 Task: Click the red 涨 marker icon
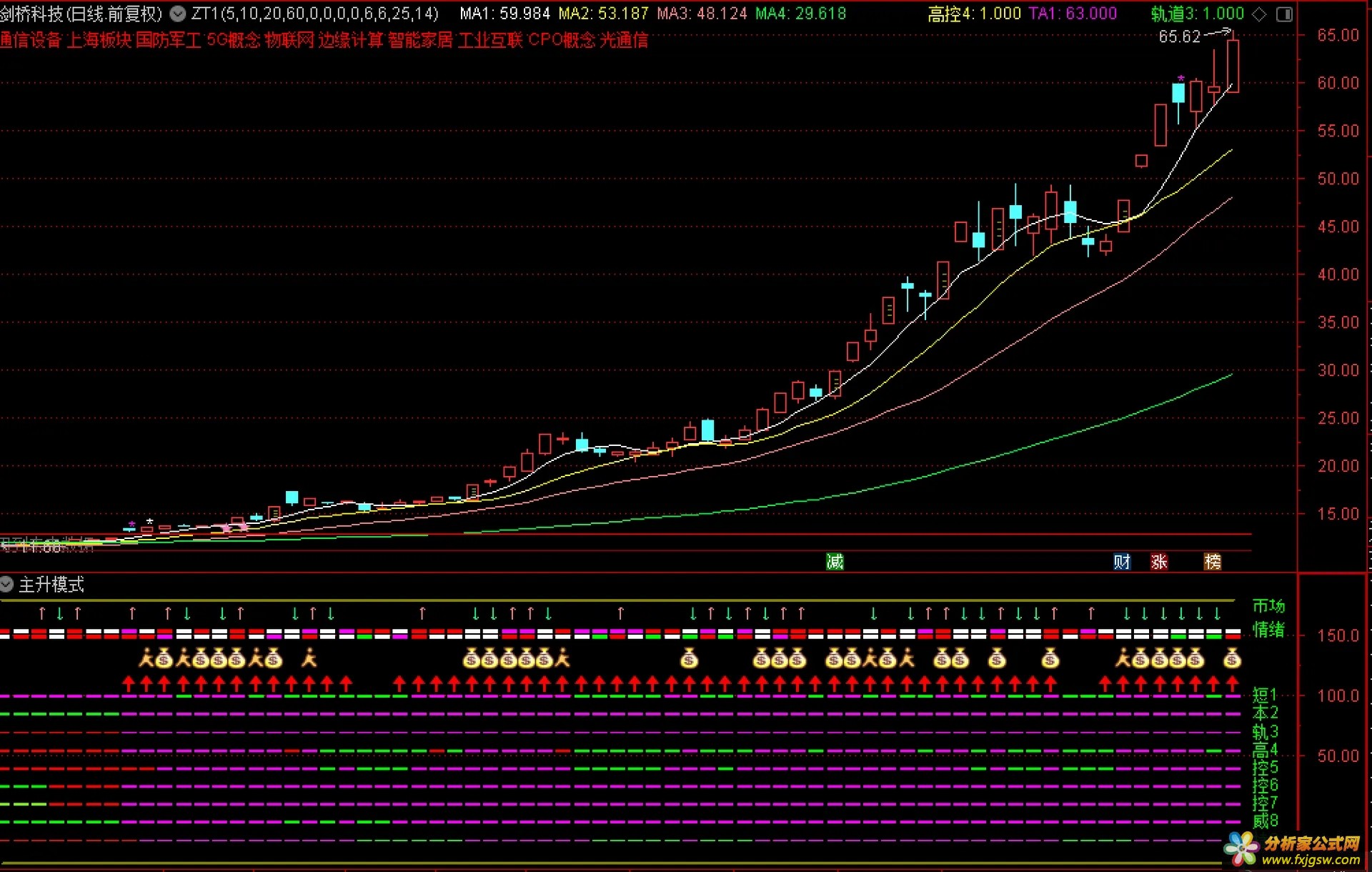1159,562
